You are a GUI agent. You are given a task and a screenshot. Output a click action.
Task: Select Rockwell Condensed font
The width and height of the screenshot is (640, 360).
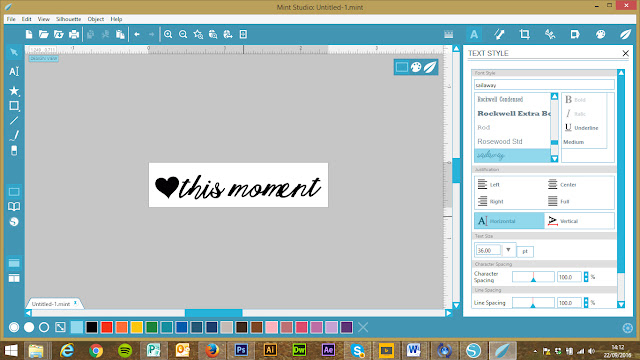(512, 99)
